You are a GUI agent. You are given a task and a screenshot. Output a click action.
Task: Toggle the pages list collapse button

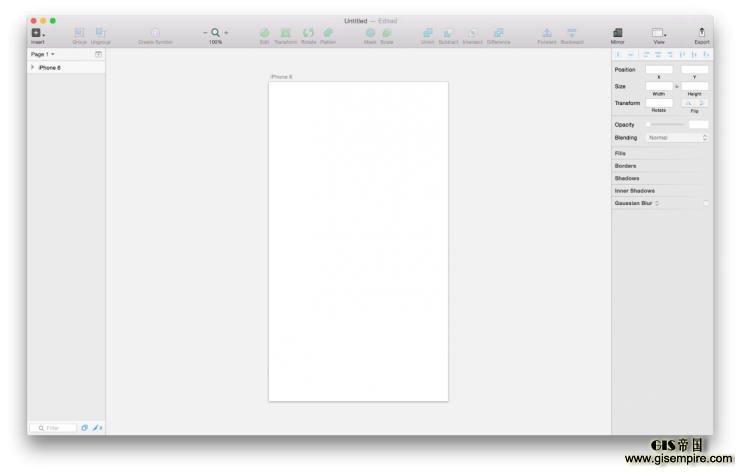point(98,54)
